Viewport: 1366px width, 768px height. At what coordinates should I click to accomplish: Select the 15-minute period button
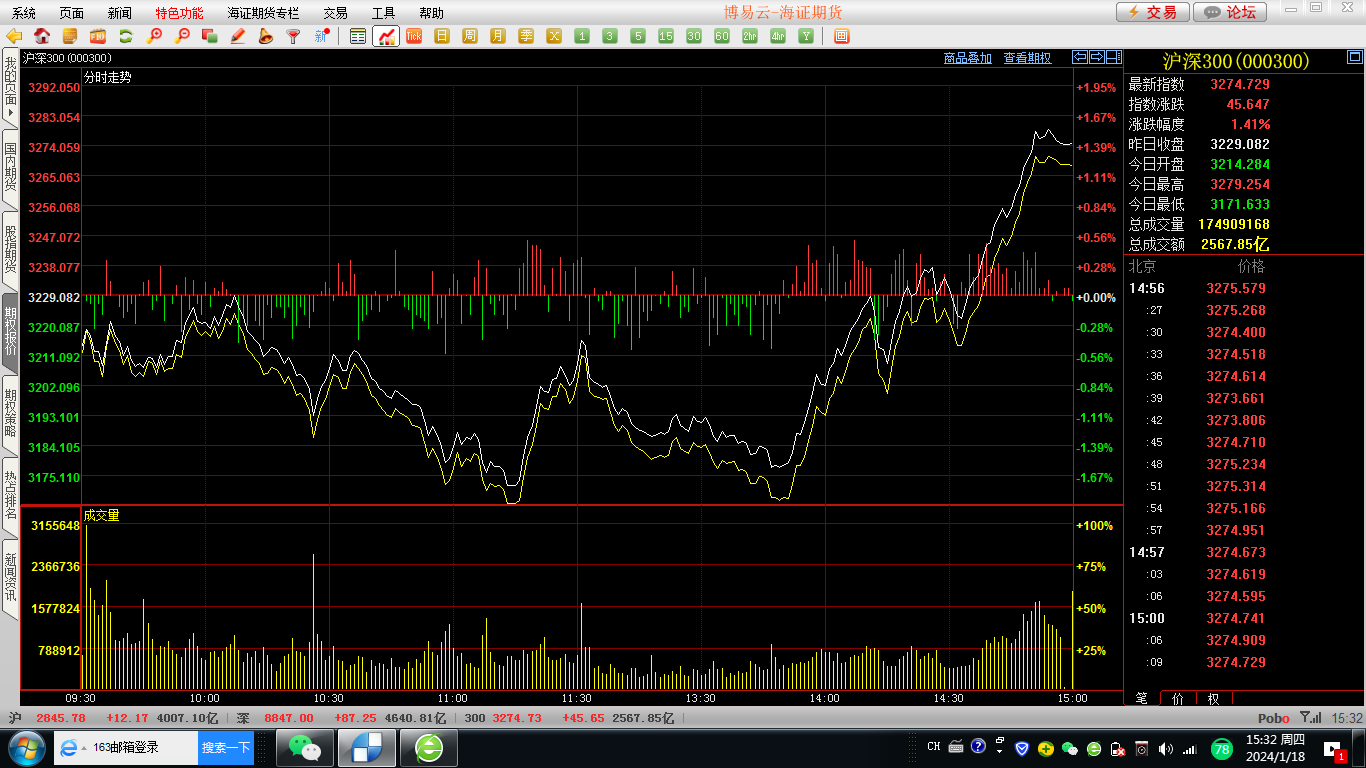(x=666, y=36)
